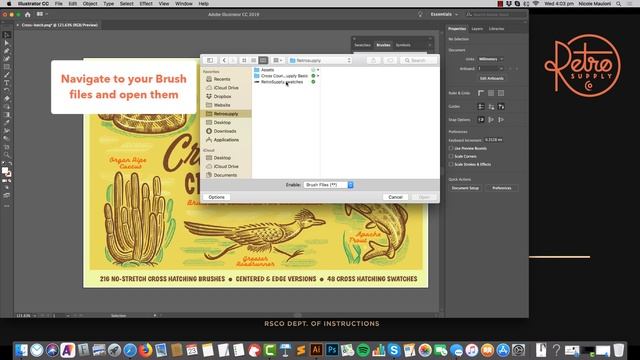
Task: Click Illustrator Home icon in top bar
Action: pyautogui.click(x=27, y=14)
